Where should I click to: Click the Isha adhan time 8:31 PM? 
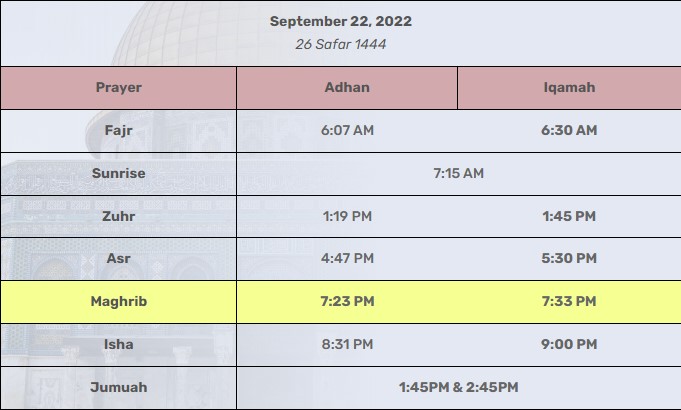coord(347,344)
